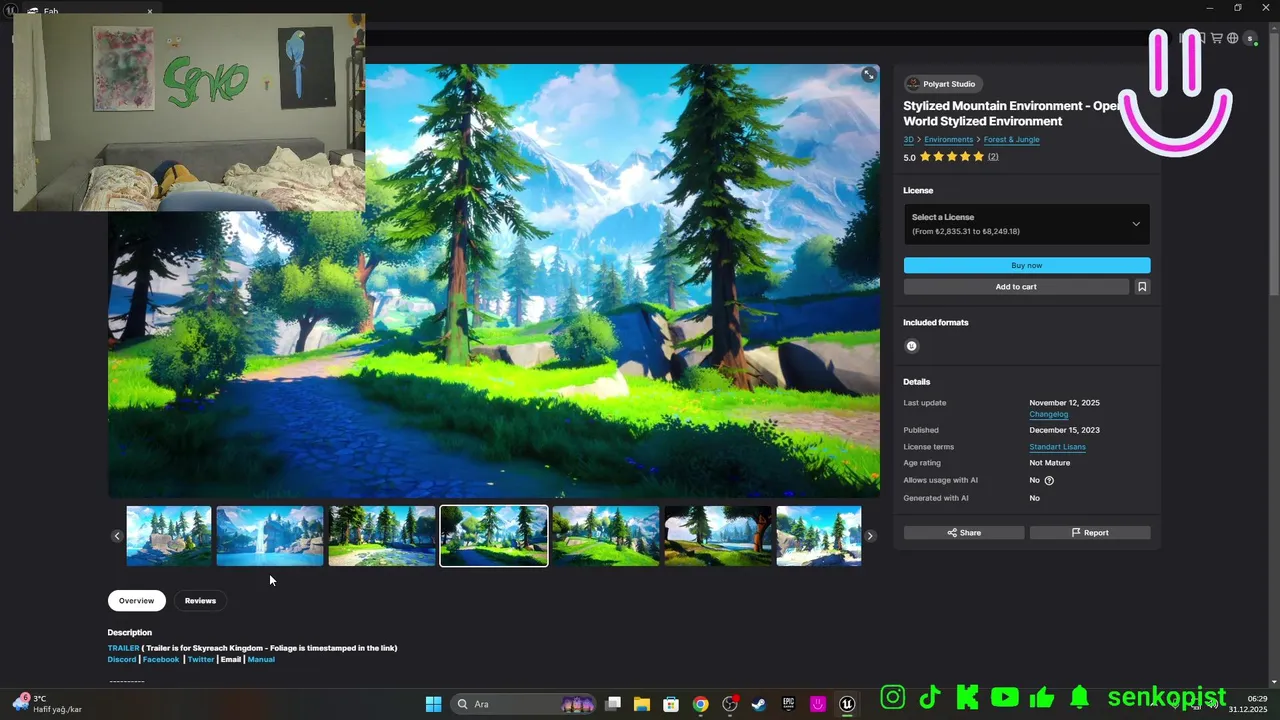This screenshot has height=720, width=1280.
Task: Open the Email link in description
Action: [231, 660]
